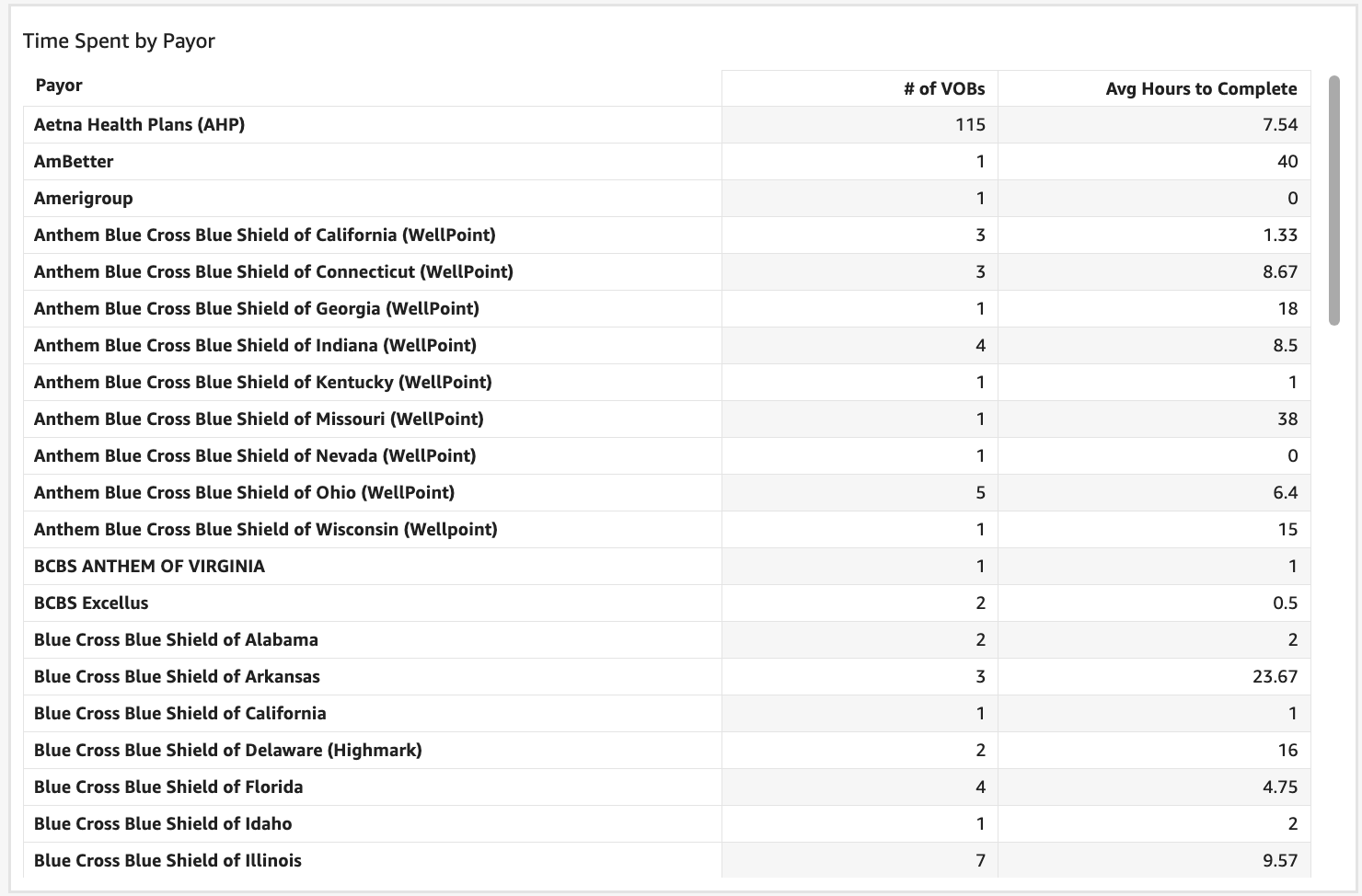The image size is (1362, 896).
Task: Click Blue Cross Blue Shield of Delaware (Highmark)
Action: (227, 750)
